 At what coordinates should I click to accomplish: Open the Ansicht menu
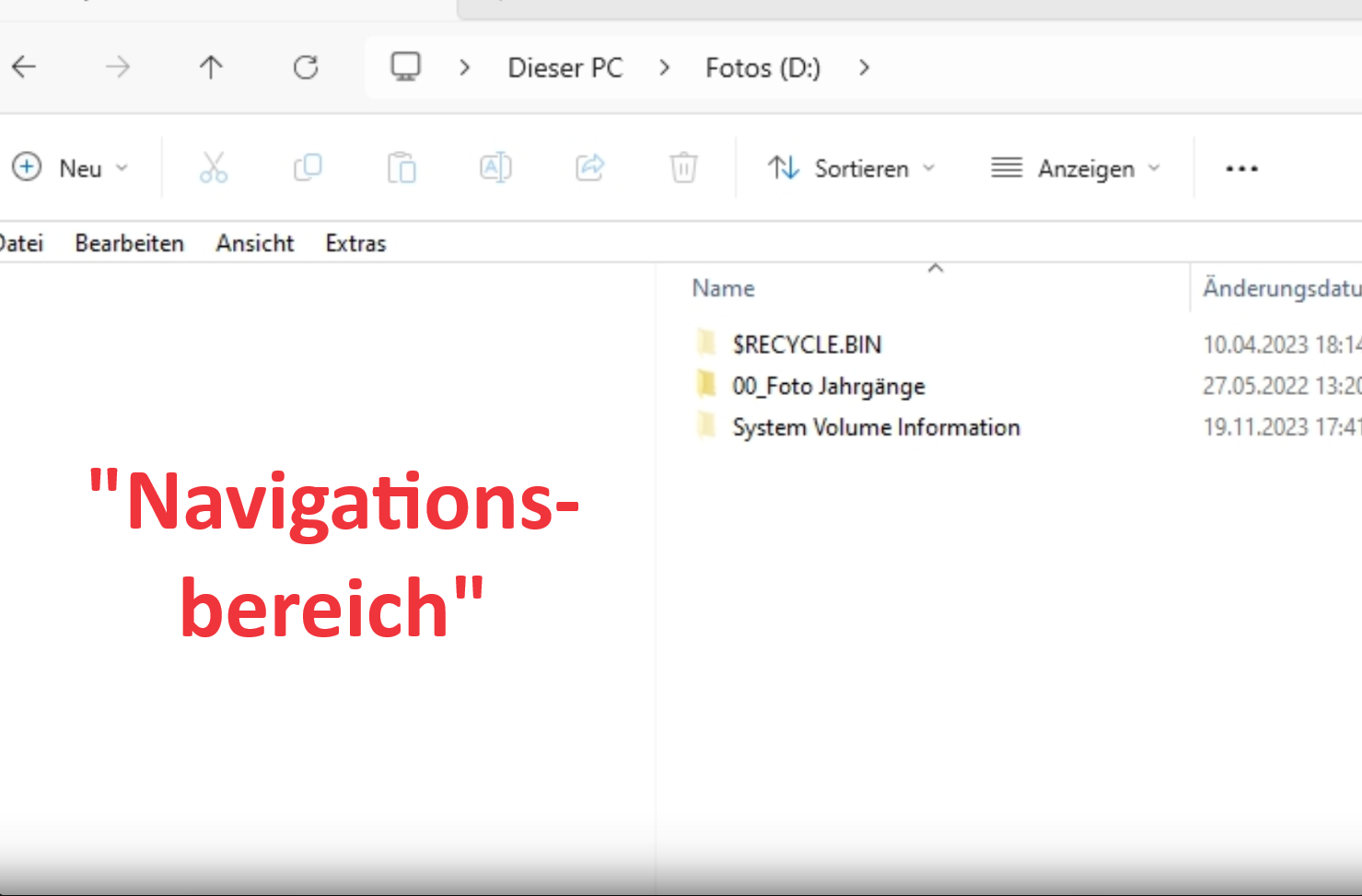click(255, 243)
